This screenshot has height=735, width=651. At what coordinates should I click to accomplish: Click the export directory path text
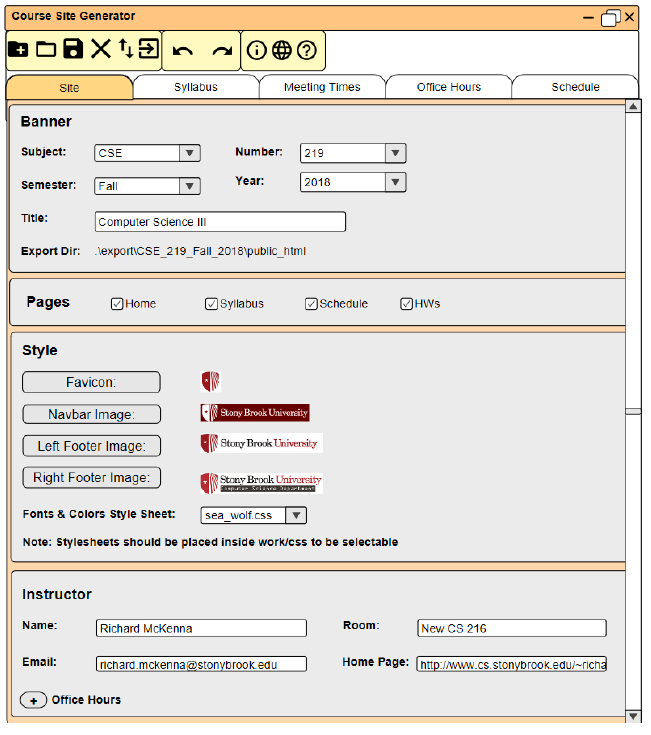tap(200, 252)
